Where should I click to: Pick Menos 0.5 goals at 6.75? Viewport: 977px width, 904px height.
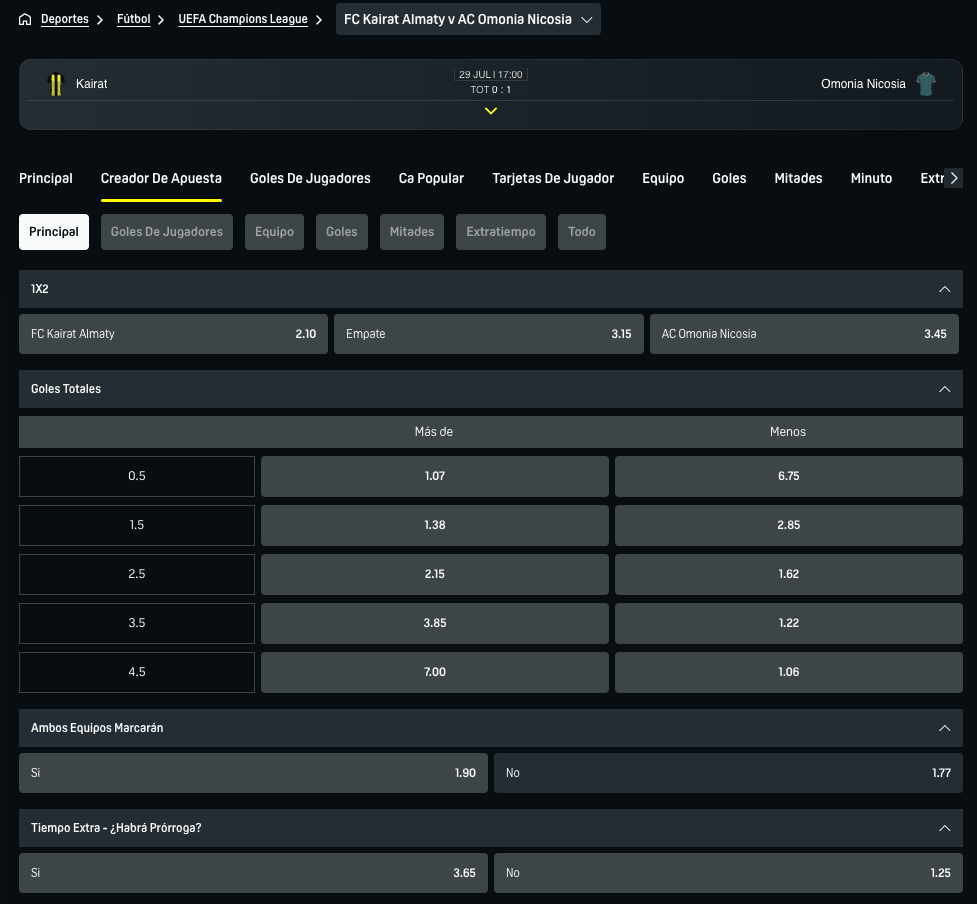(x=789, y=477)
